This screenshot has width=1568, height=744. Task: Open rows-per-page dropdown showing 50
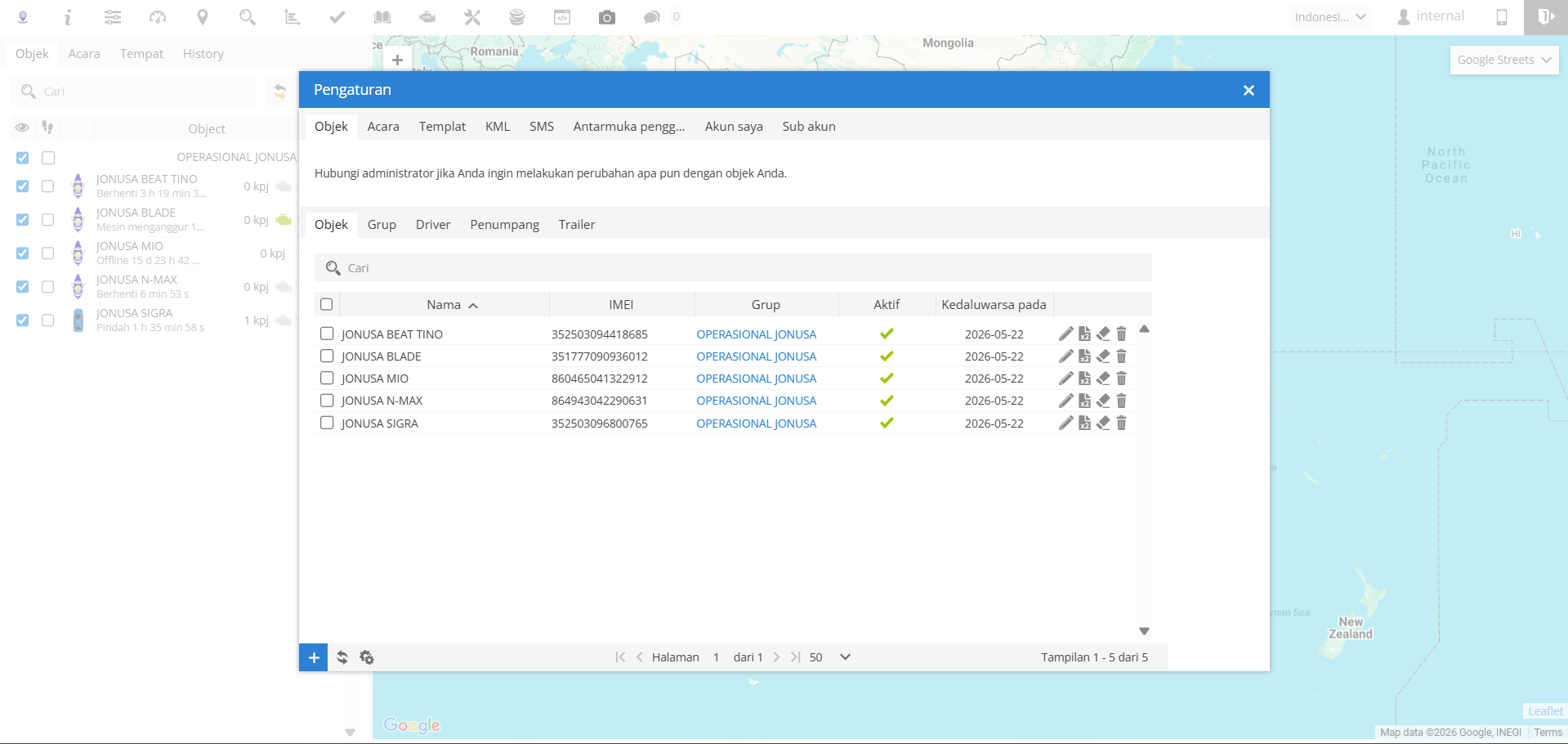[x=830, y=657]
